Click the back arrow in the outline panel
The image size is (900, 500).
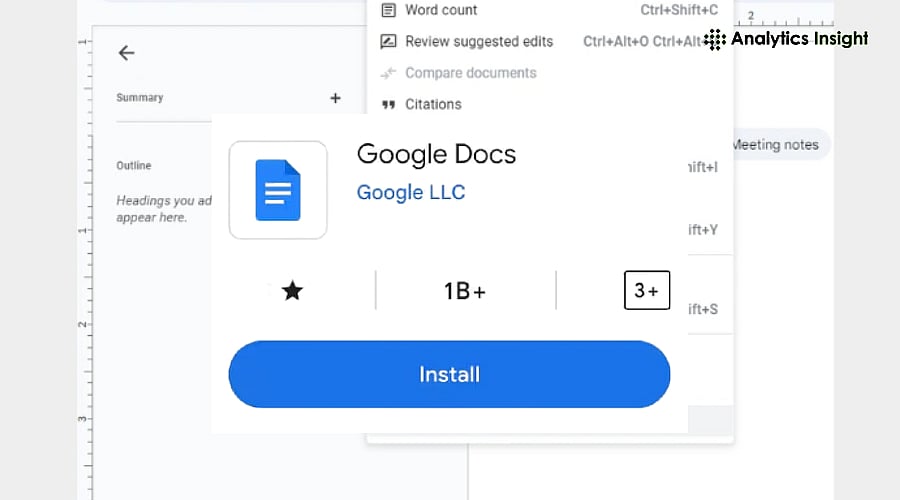pos(126,53)
